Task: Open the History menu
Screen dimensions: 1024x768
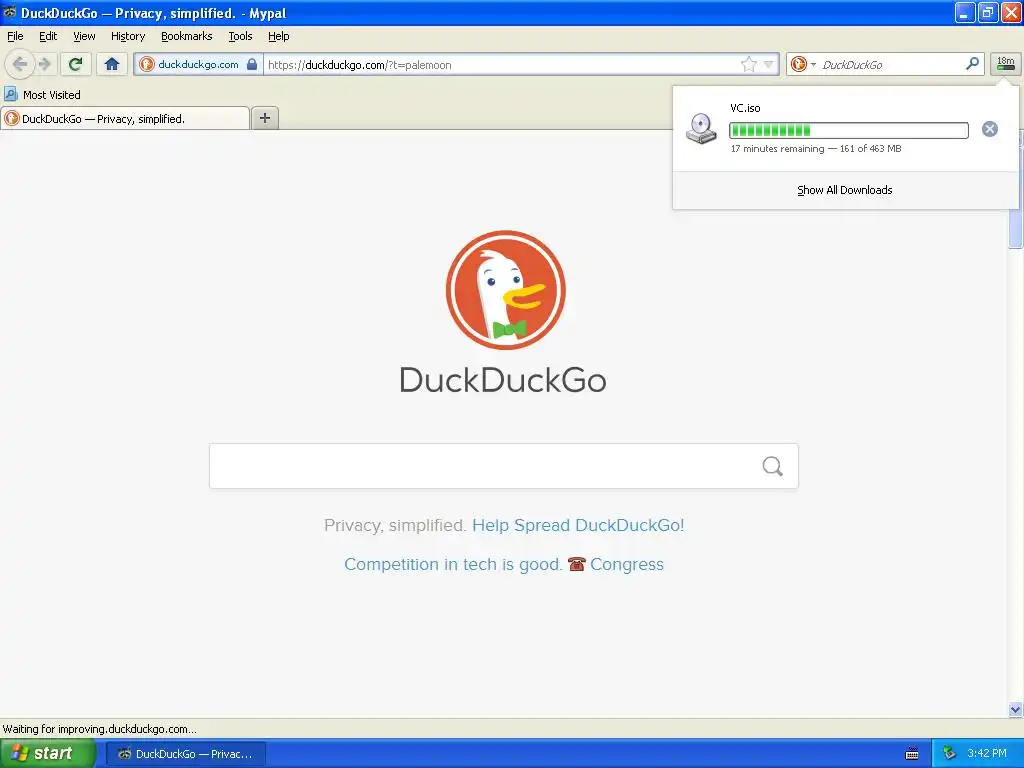Action: [128, 36]
